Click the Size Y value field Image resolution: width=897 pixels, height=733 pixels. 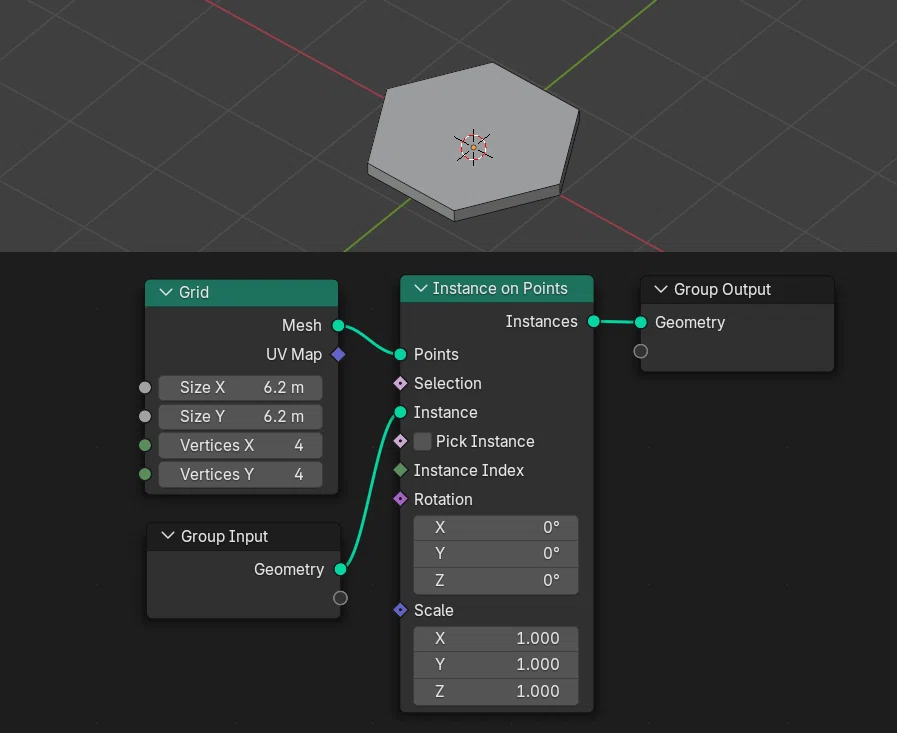click(x=240, y=417)
